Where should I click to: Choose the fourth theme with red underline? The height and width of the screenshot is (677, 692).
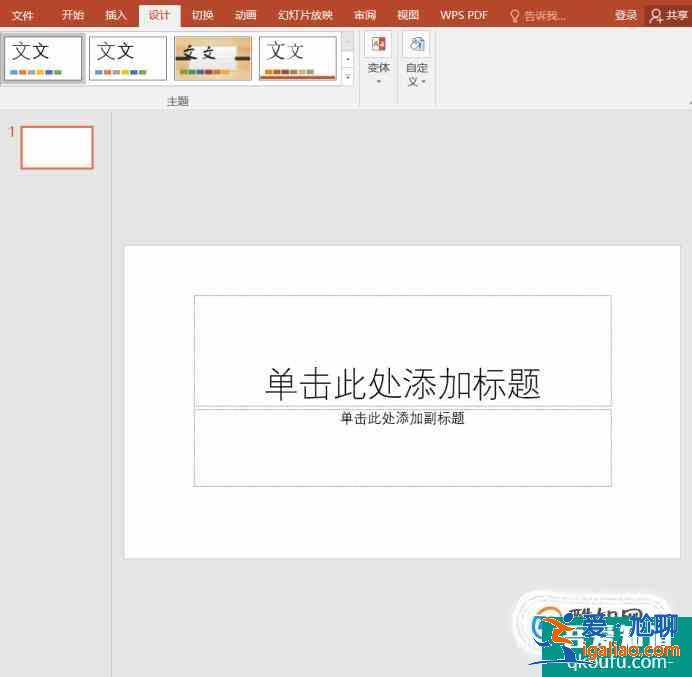[297, 58]
